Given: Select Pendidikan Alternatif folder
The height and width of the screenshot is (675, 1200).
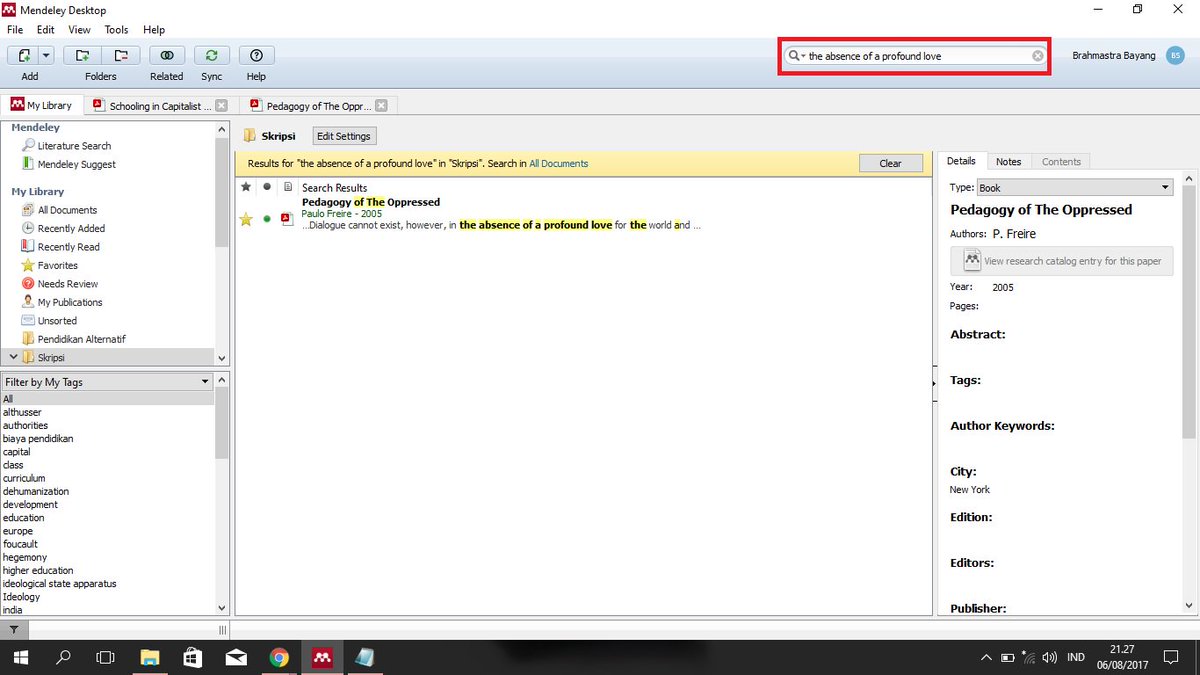Looking at the screenshot, I should click(81, 339).
